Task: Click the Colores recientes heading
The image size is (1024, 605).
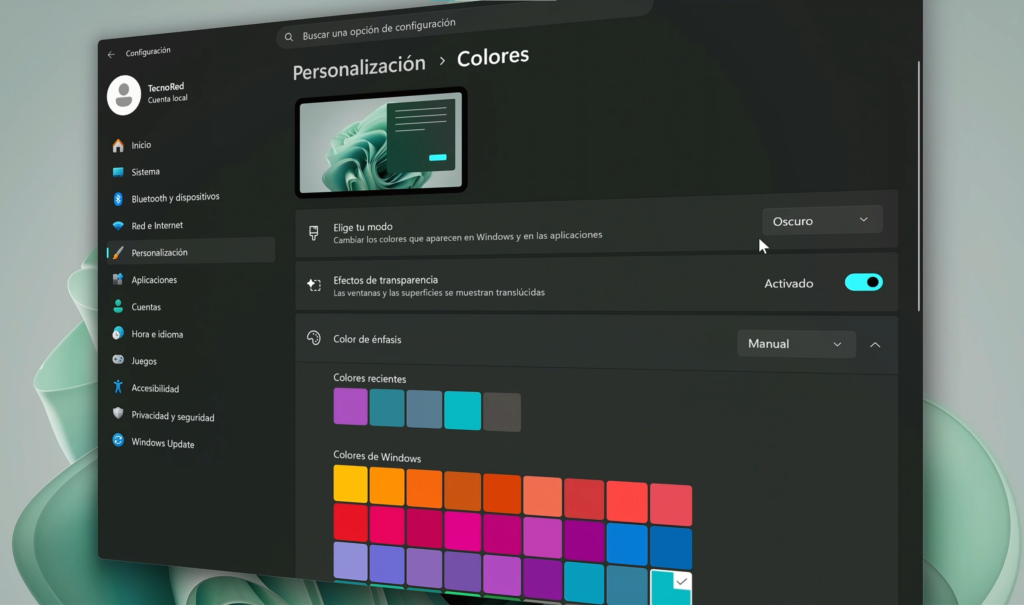Action: [x=370, y=378]
